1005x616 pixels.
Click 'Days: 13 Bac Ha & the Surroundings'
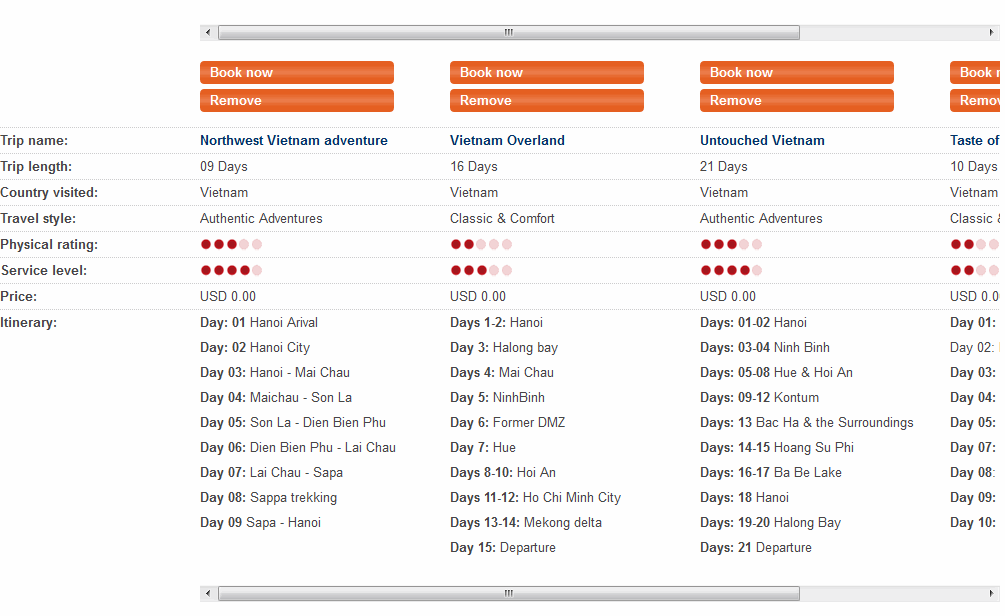[806, 422]
